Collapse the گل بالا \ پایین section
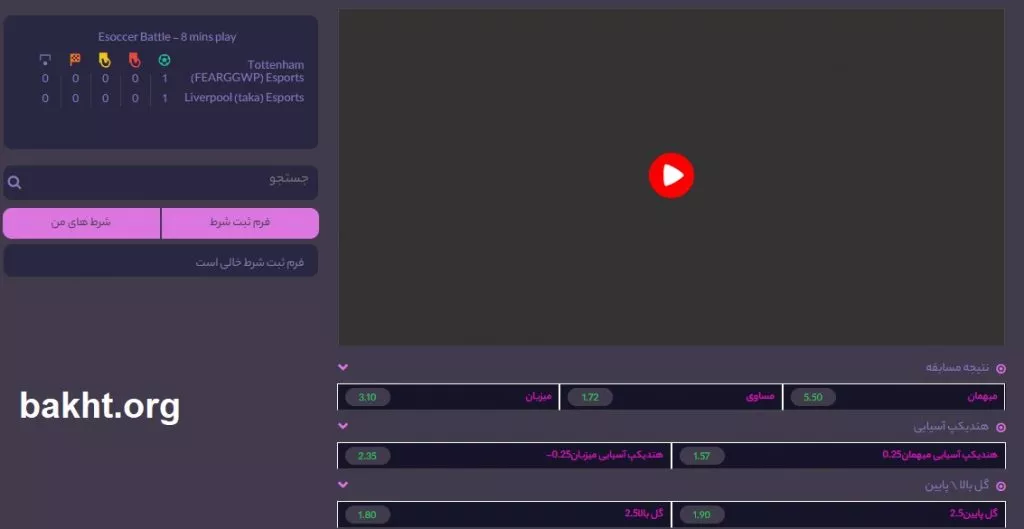 (343, 485)
